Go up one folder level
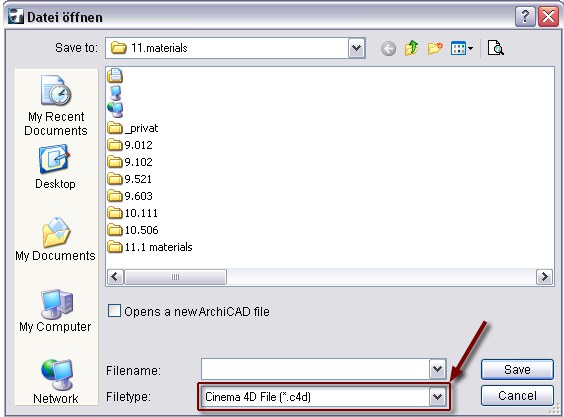 click(x=411, y=48)
